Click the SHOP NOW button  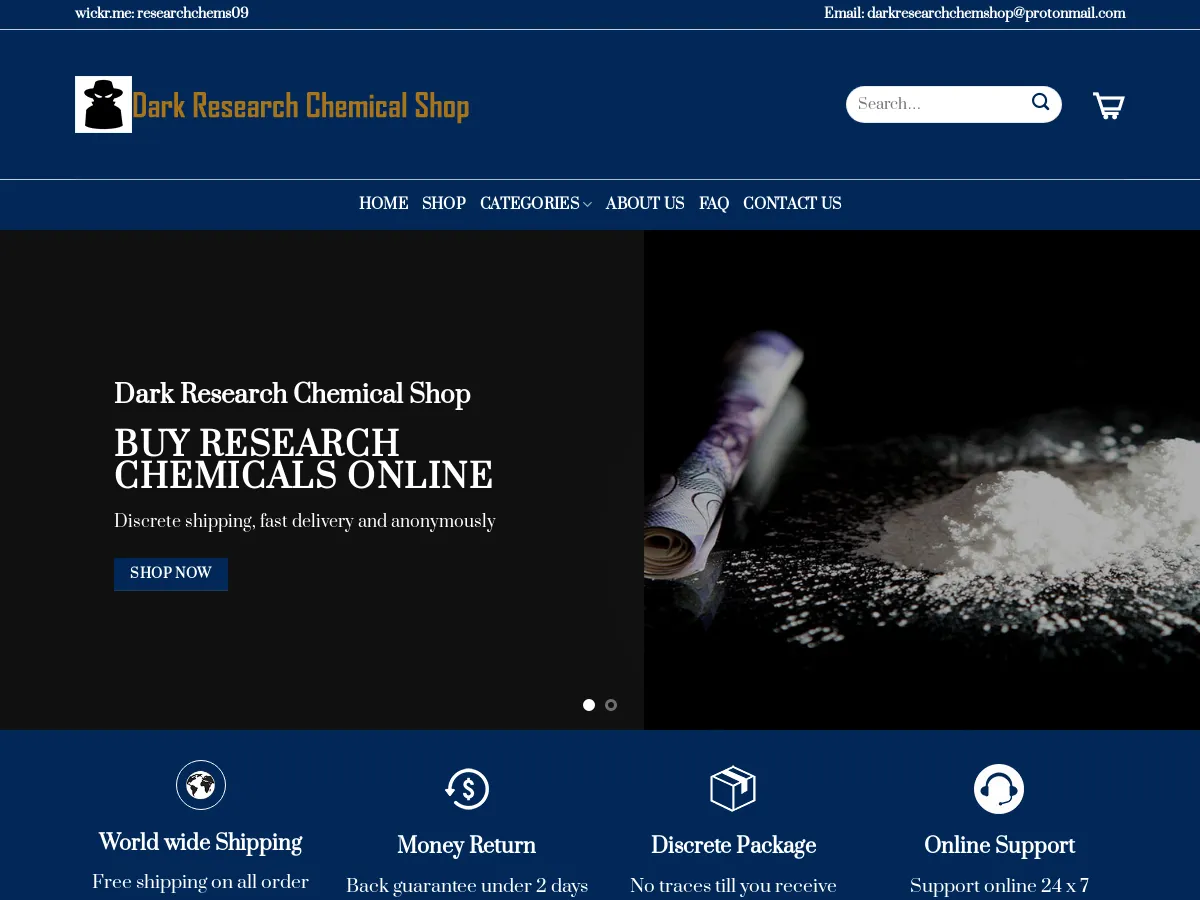(x=170, y=573)
